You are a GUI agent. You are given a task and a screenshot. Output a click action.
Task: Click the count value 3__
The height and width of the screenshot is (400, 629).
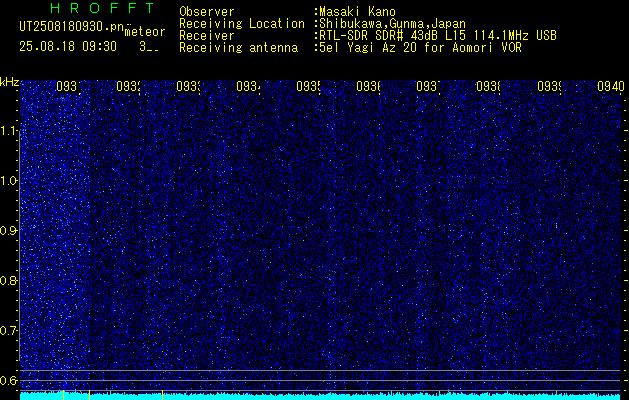[149, 47]
